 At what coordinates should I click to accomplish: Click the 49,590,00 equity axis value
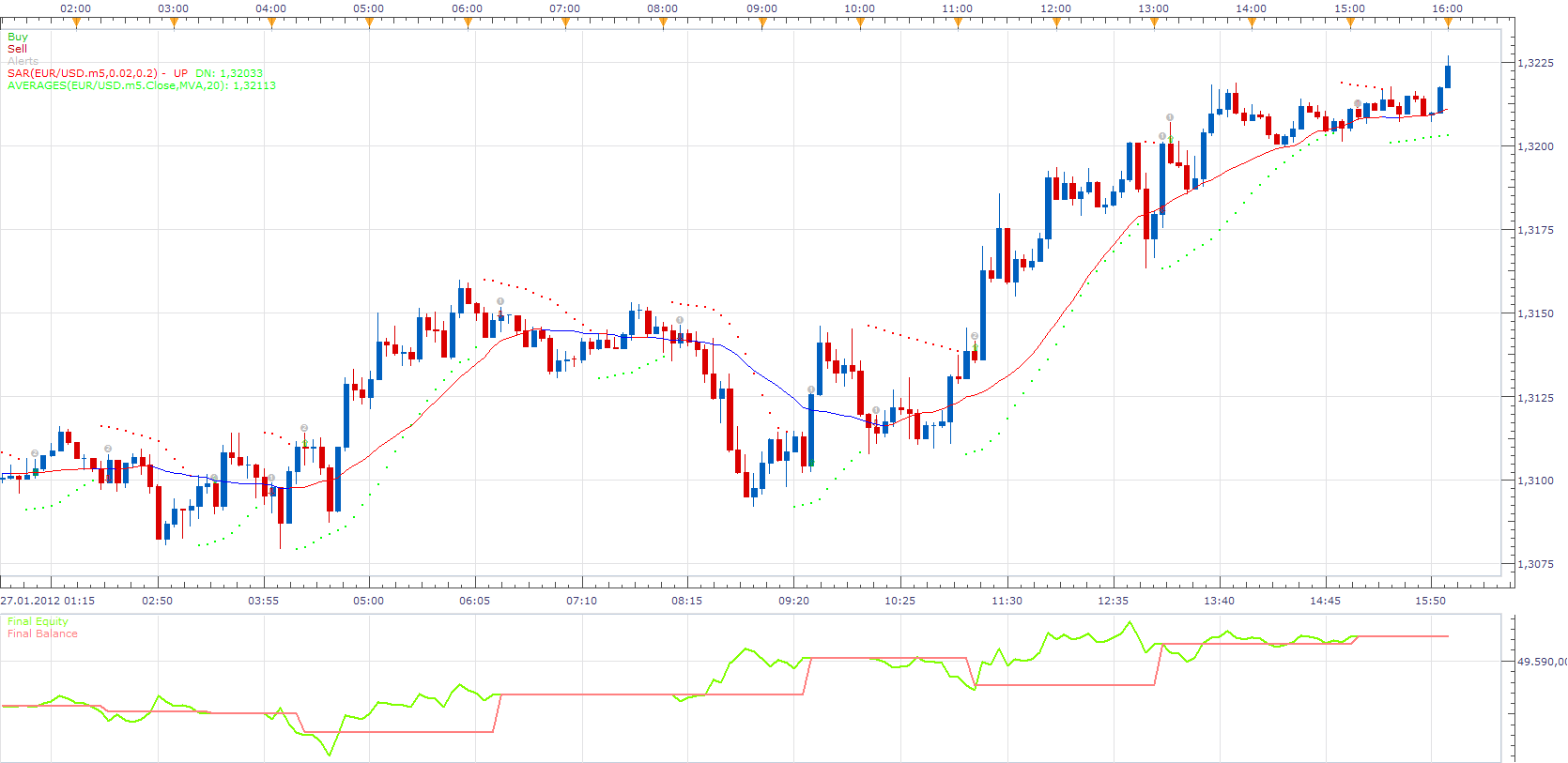tap(1542, 662)
